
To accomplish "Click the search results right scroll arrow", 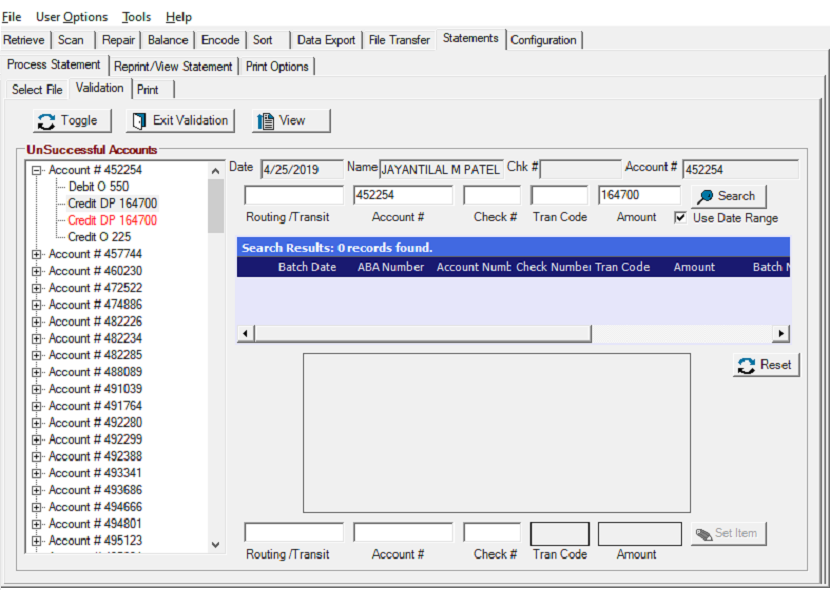I will pyautogui.click(x=781, y=333).
